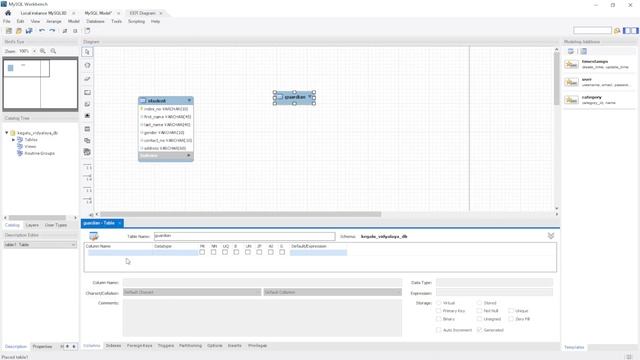Screen dimensions: 640x360
Task: Tick the PK checkbox in column row
Action: (202, 252)
